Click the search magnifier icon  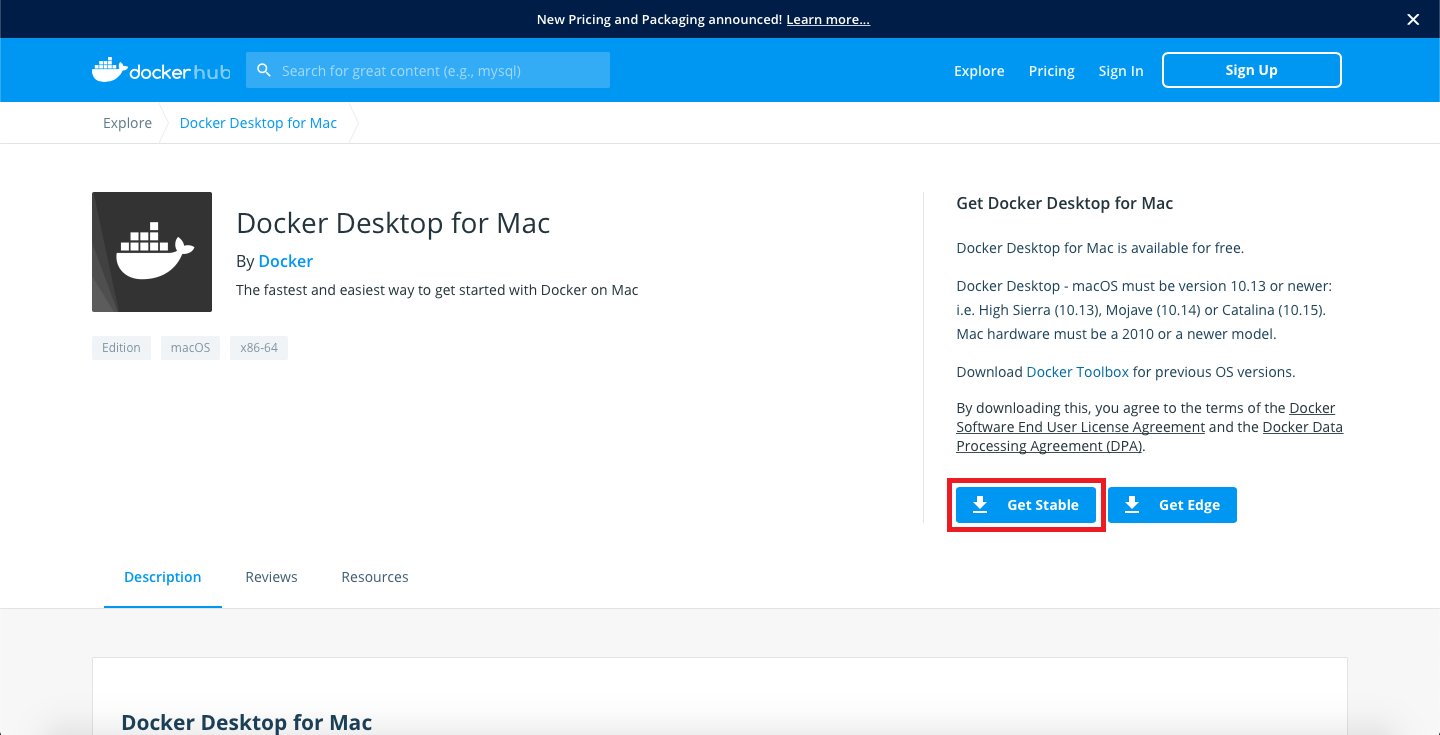pos(264,70)
